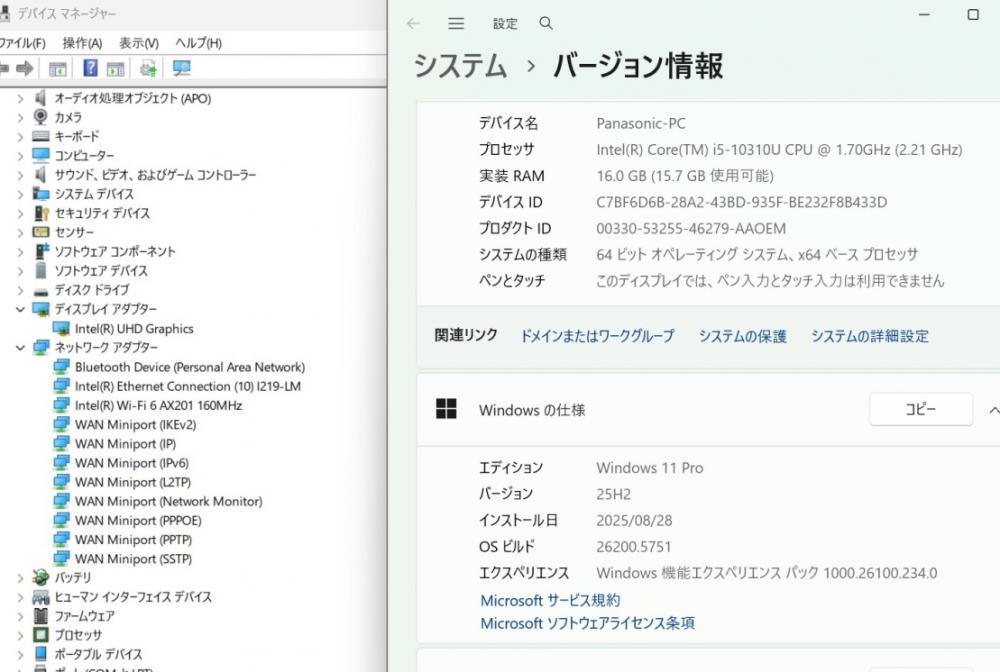Click the カメラ category icon
The width and height of the screenshot is (1000, 672).
pyautogui.click(x=41, y=117)
